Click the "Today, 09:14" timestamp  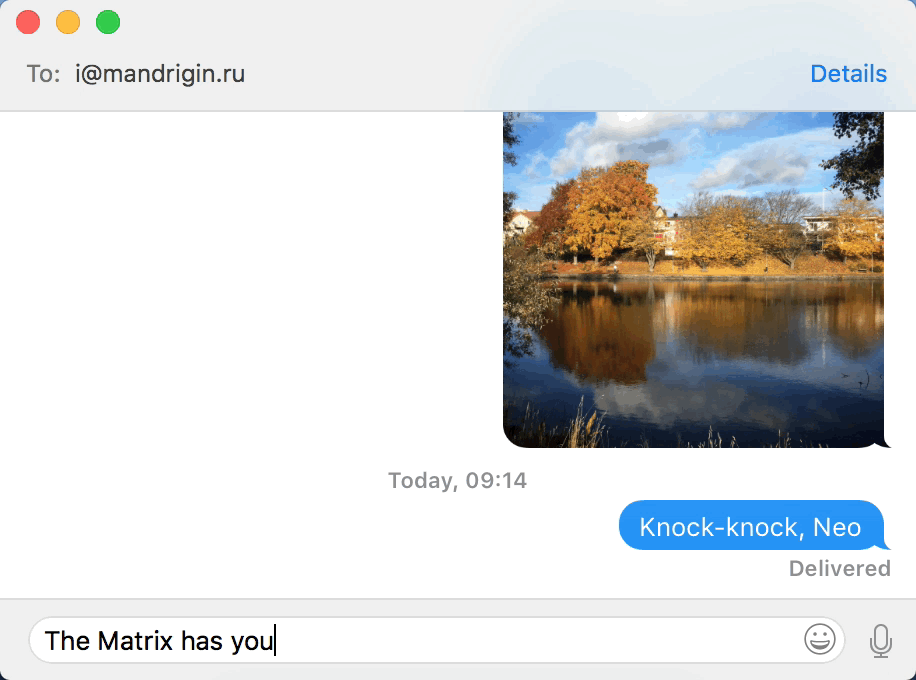[x=457, y=481]
